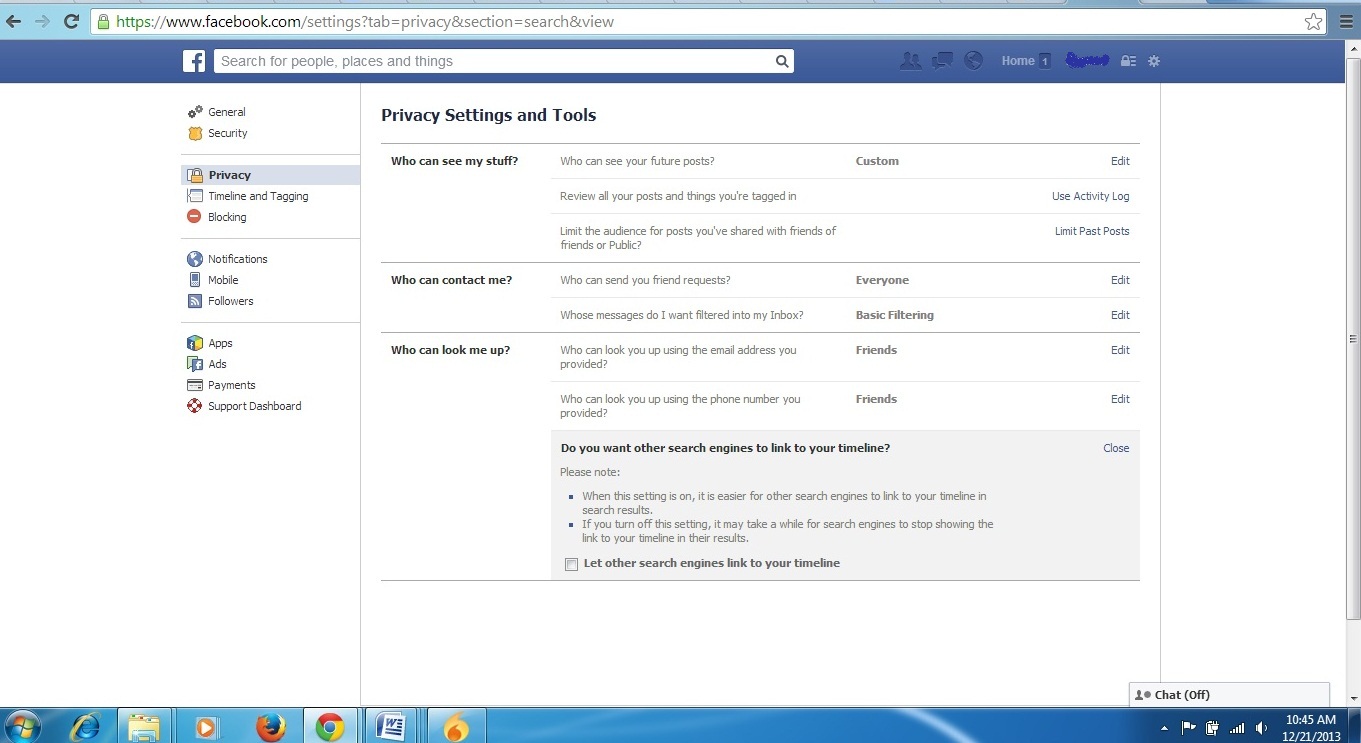Open the friend requests icon

[x=911, y=60]
